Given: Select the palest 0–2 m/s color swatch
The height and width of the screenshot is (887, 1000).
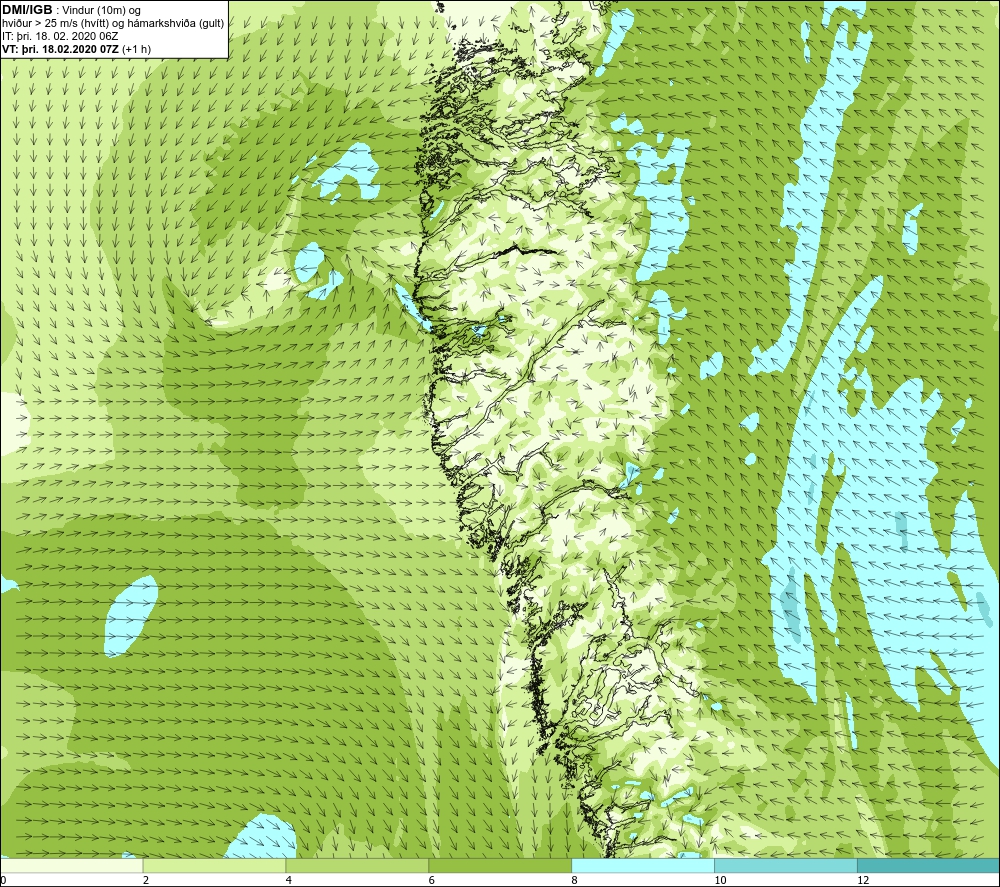Looking at the screenshot, I should coord(71,865).
